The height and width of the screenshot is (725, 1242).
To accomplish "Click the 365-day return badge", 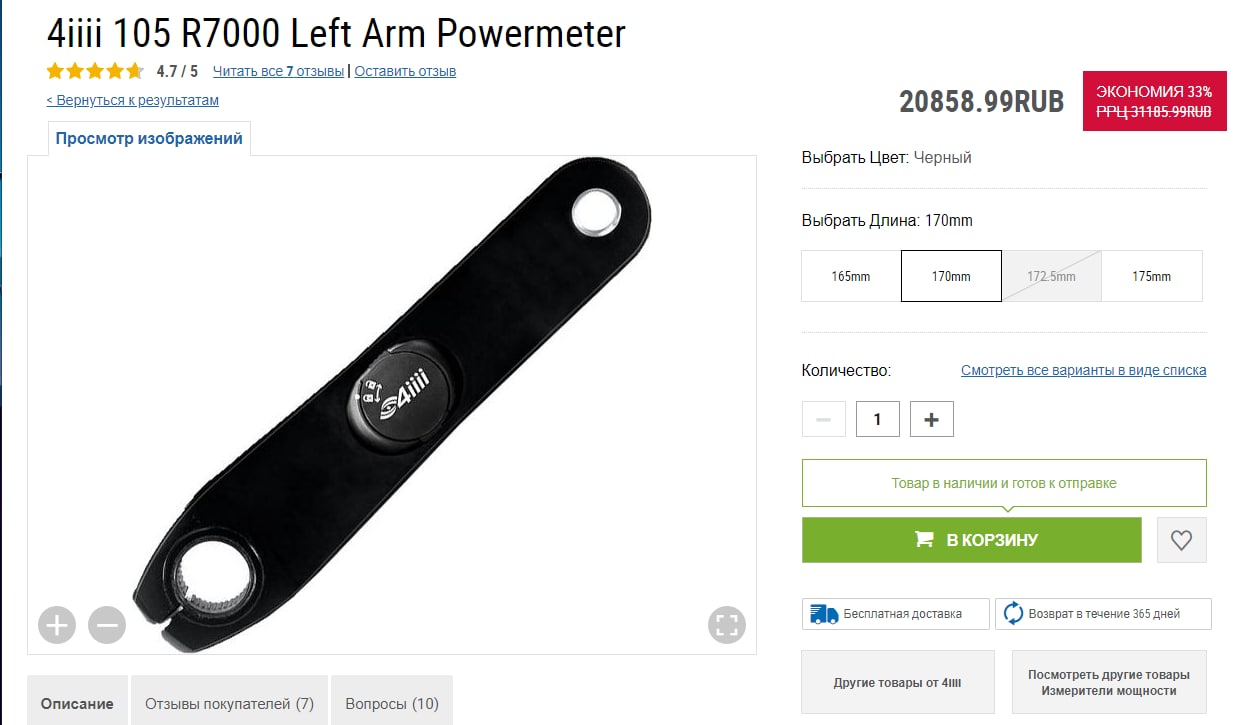I will pyautogui.click(x=1103, y=614).
